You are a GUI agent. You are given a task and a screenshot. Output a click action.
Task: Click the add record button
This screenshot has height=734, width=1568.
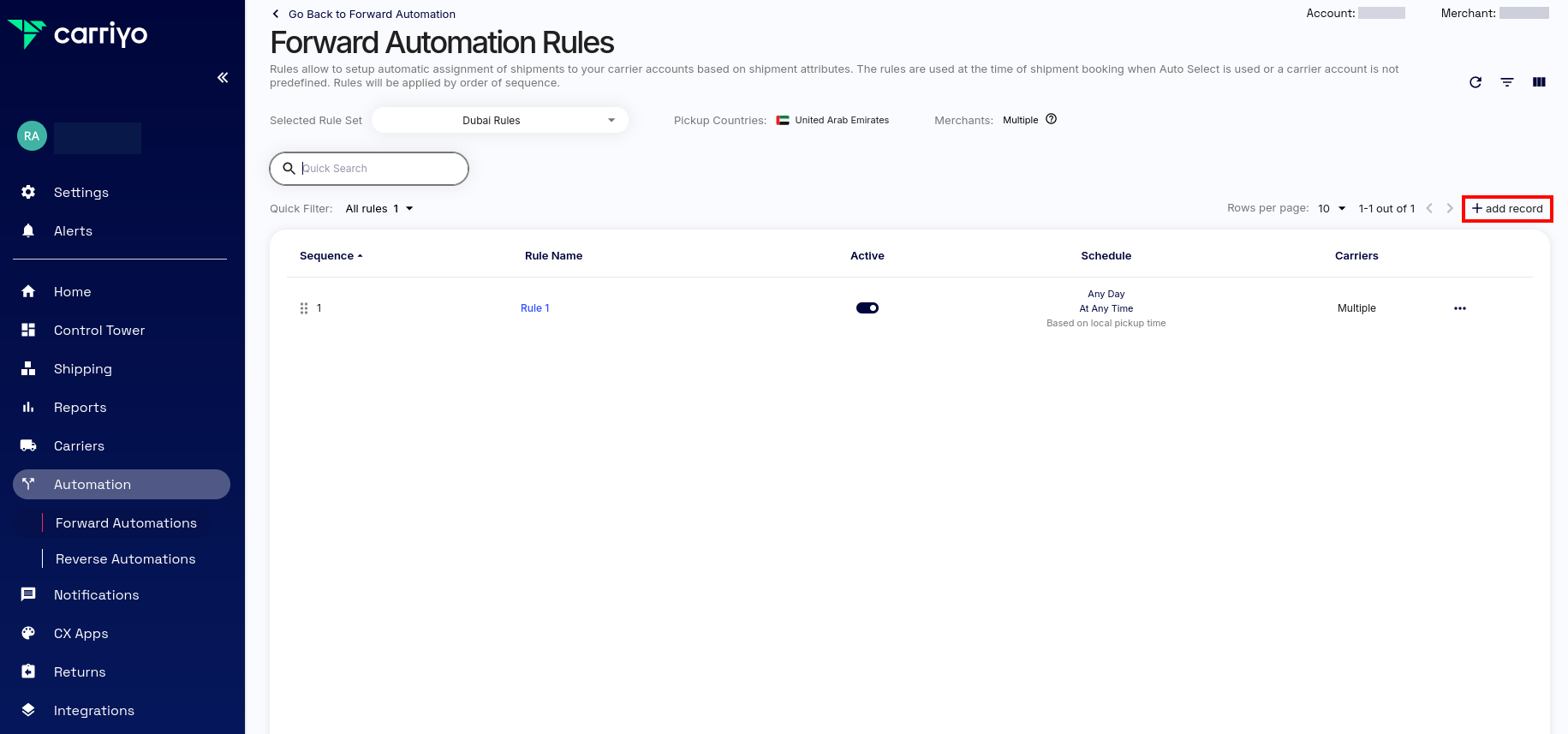(1507, 208)
